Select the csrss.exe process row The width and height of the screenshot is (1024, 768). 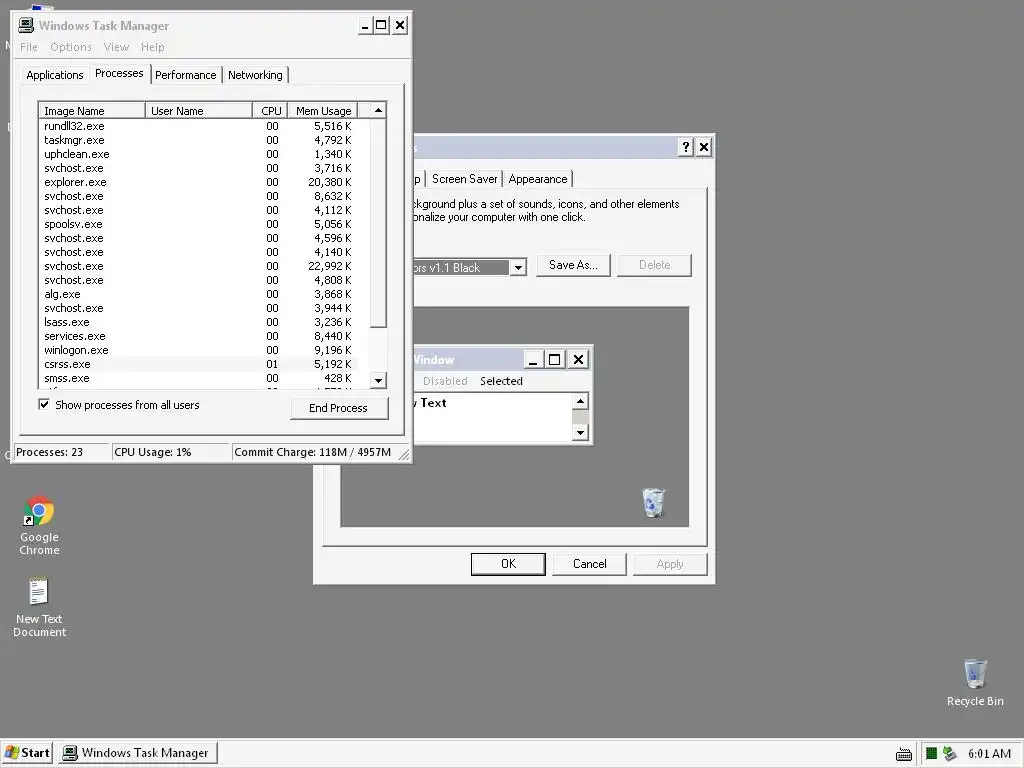199,364
